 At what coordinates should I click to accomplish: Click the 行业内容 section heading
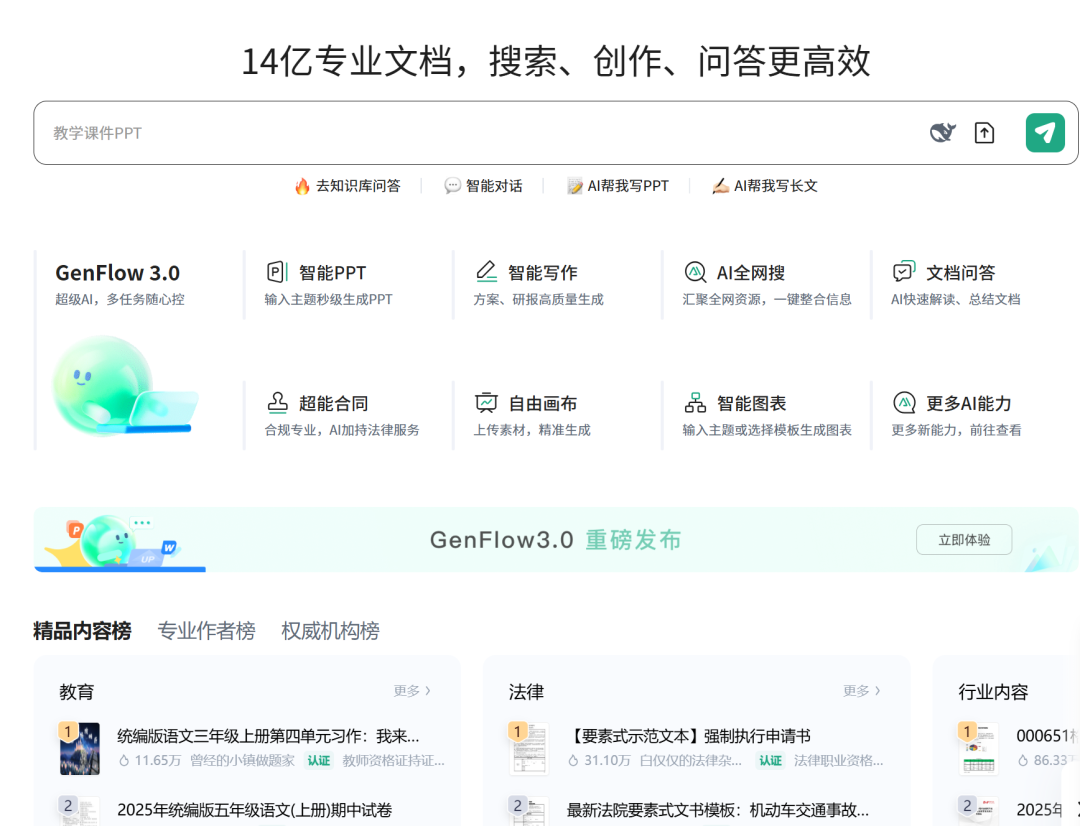[x=993, y=692]
